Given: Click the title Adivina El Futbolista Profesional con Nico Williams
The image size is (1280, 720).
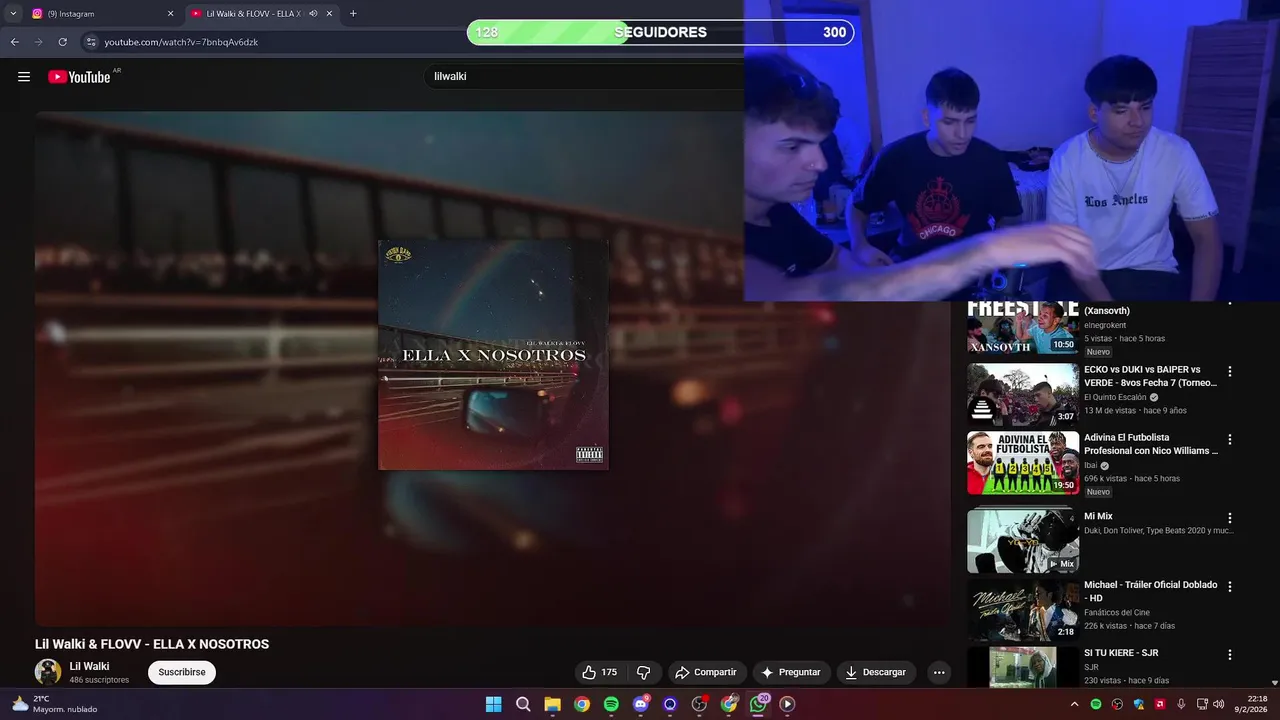Looking at the screenshot, I should pyautogui.click(x=1151, y=444).
